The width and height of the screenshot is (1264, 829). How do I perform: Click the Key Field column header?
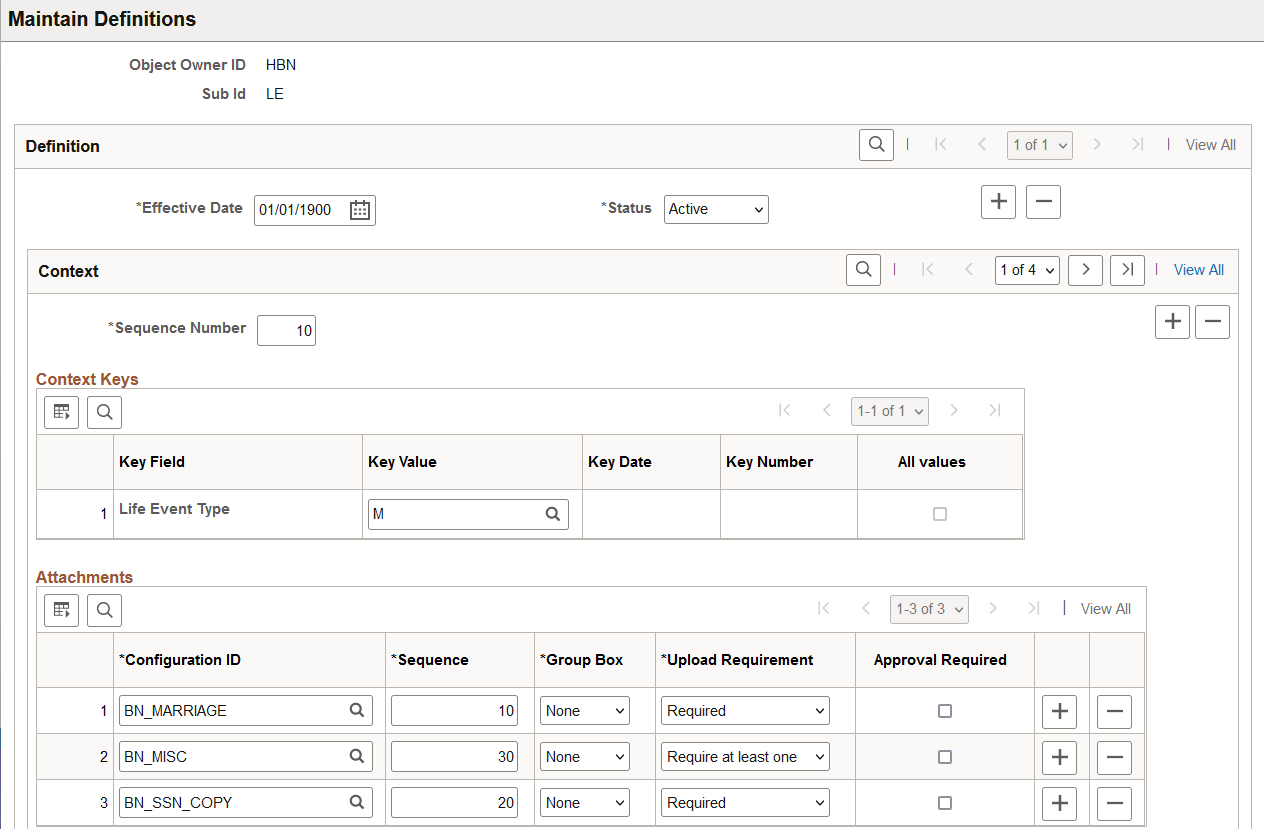click(152, 462)
